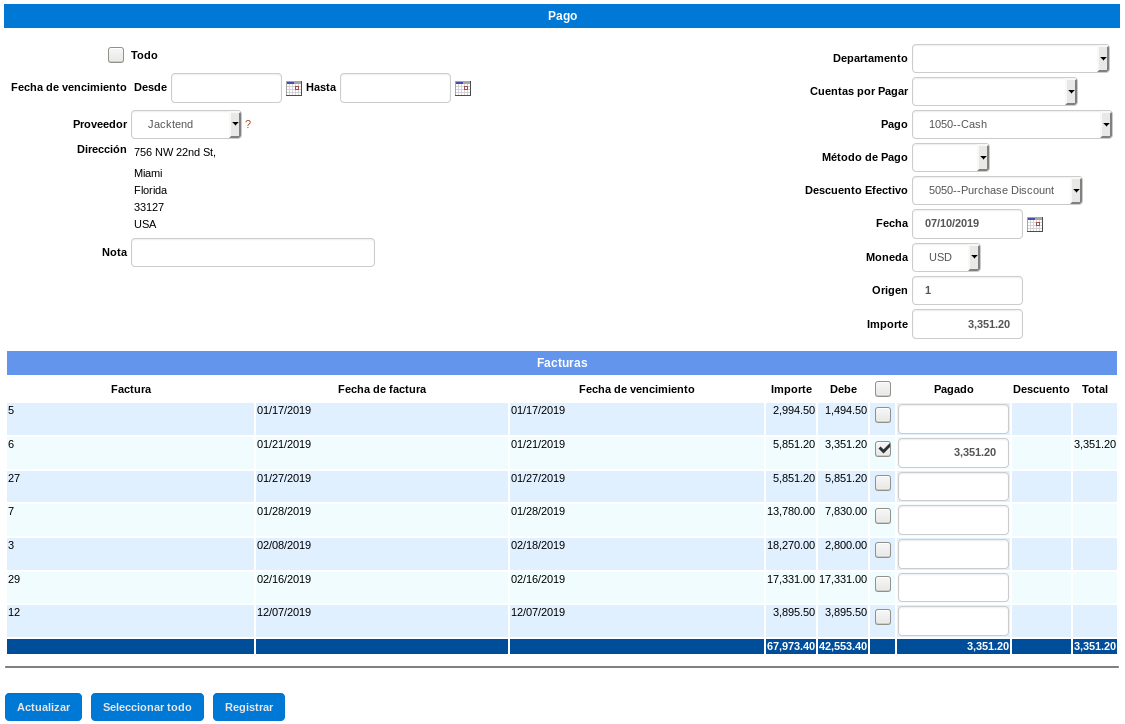The image size is (1125, 724).
Task: Open the Hasta date calendar picker
Action: click(463, 88)
